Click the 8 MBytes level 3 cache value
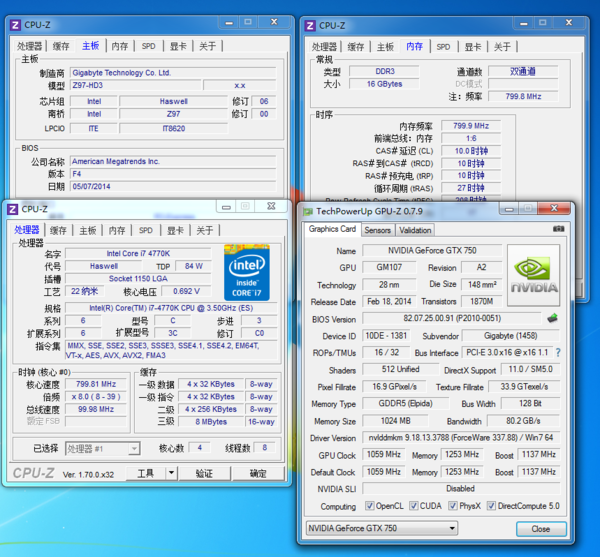The height and width of the screenshot is (557, 600). (211, 422)
